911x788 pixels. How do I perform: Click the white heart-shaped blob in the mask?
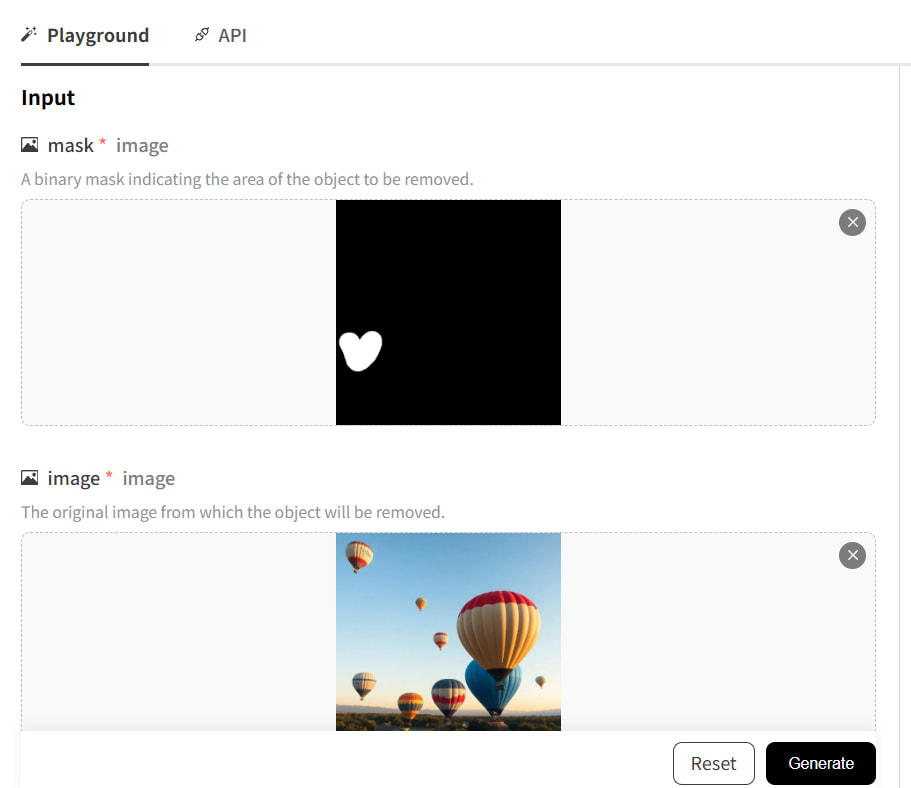tap(360, 350)
